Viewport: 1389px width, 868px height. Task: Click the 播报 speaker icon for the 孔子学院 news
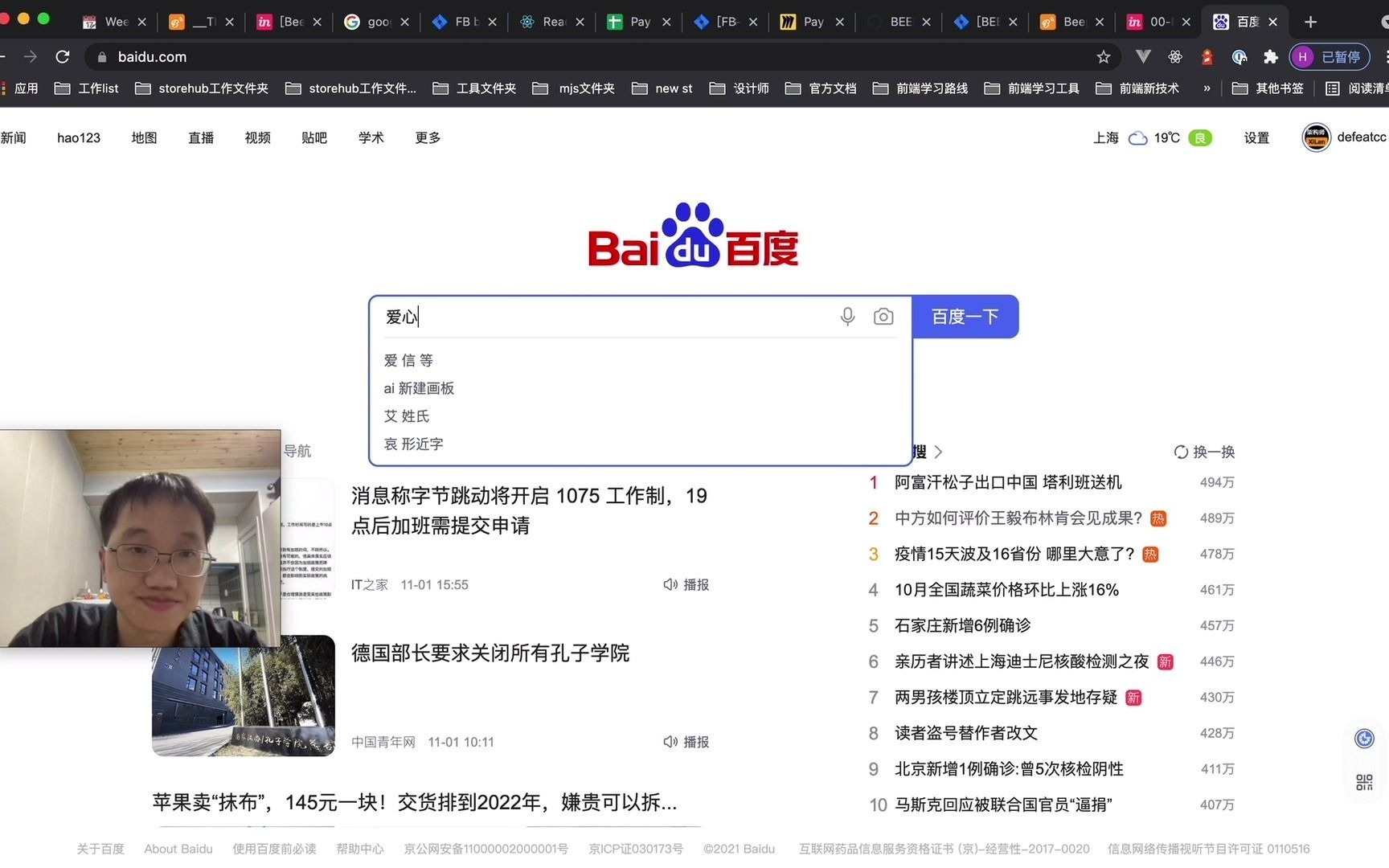[670, 742]
